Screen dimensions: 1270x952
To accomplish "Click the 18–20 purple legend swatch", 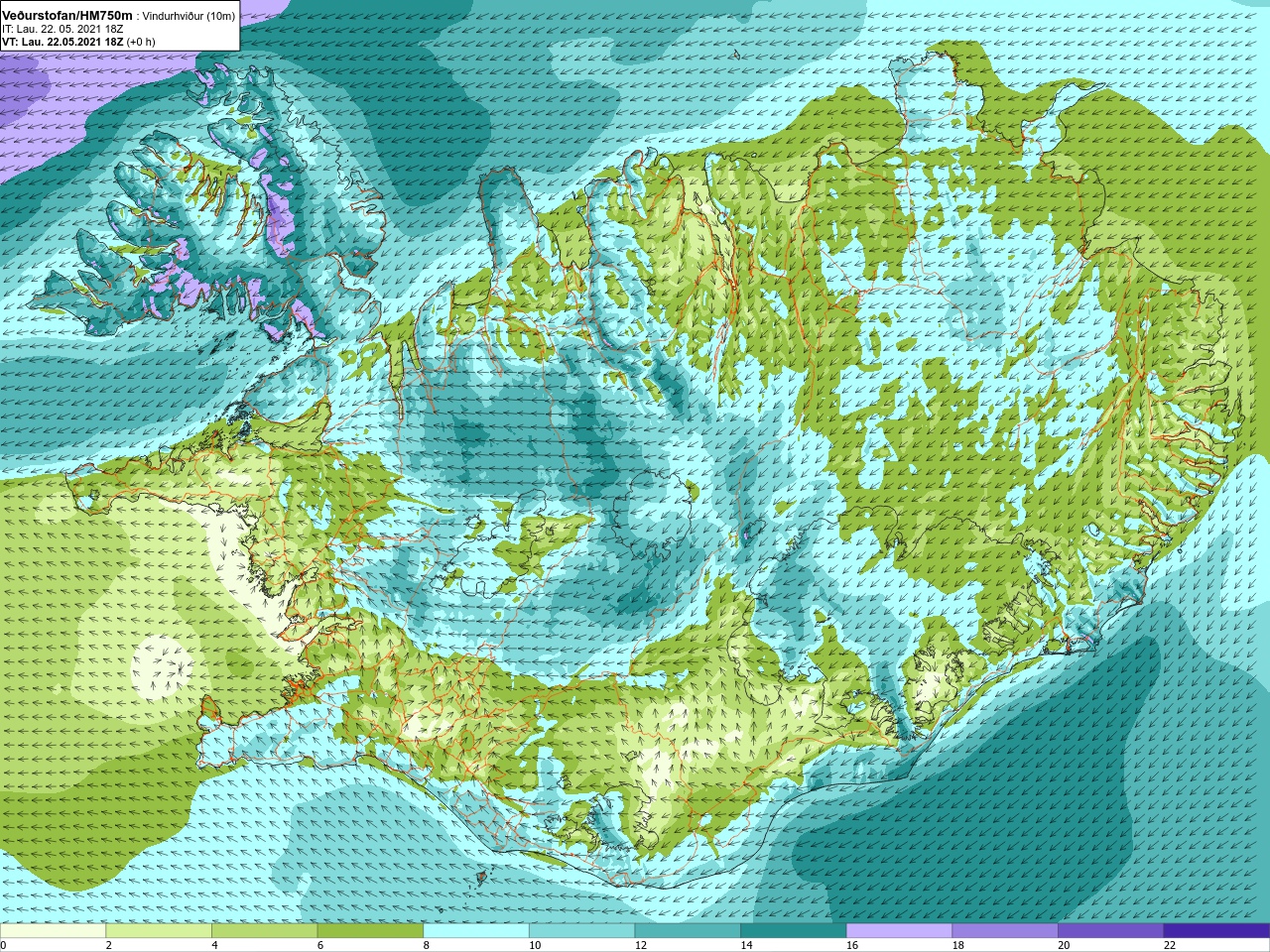I will click(x=1005, y=930).
